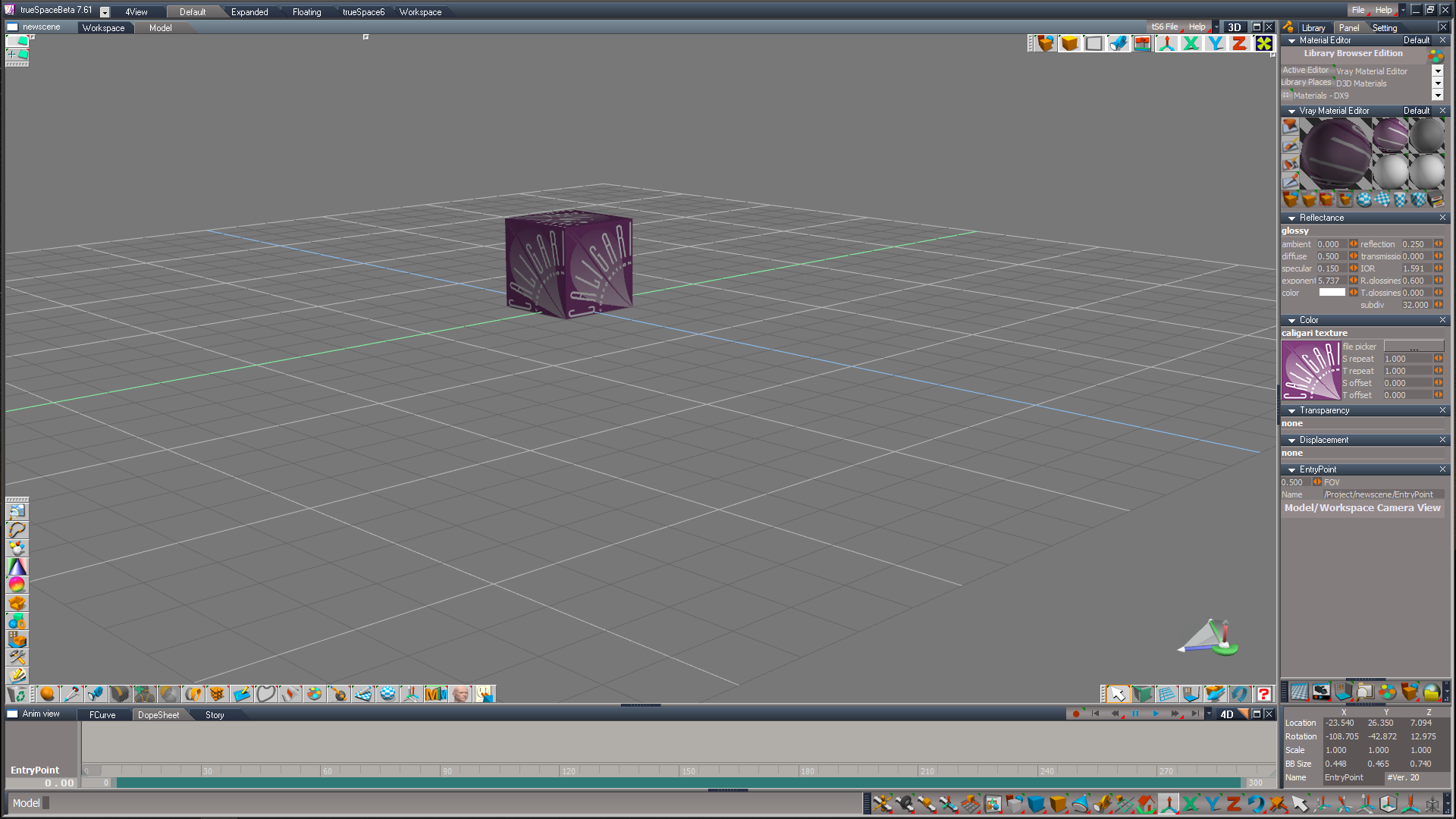This screenshot has height=819, width=1456.
Task: Click the yellow-green fan icon in viewport toolbar
Action: tap(1263, 43)
